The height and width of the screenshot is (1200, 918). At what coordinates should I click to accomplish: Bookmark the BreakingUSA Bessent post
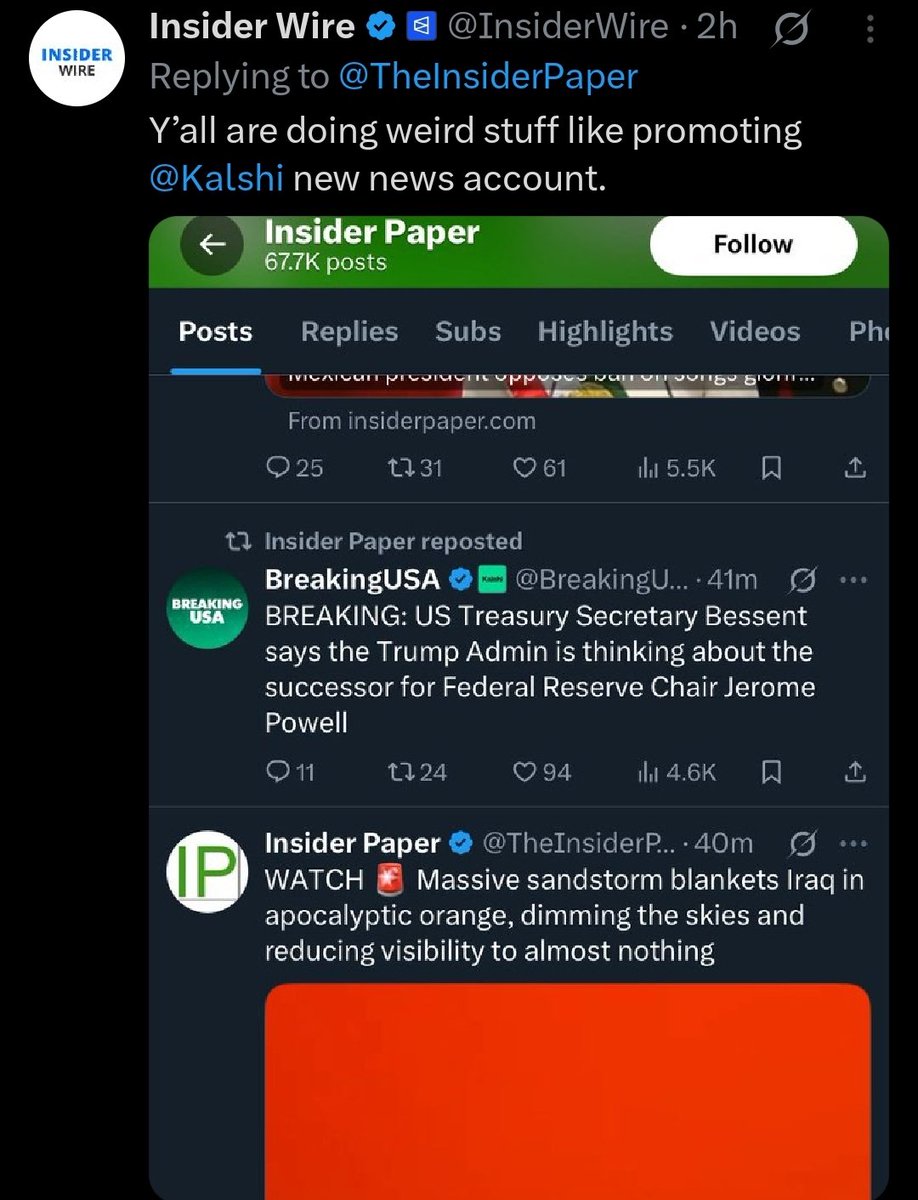(770, 772)
